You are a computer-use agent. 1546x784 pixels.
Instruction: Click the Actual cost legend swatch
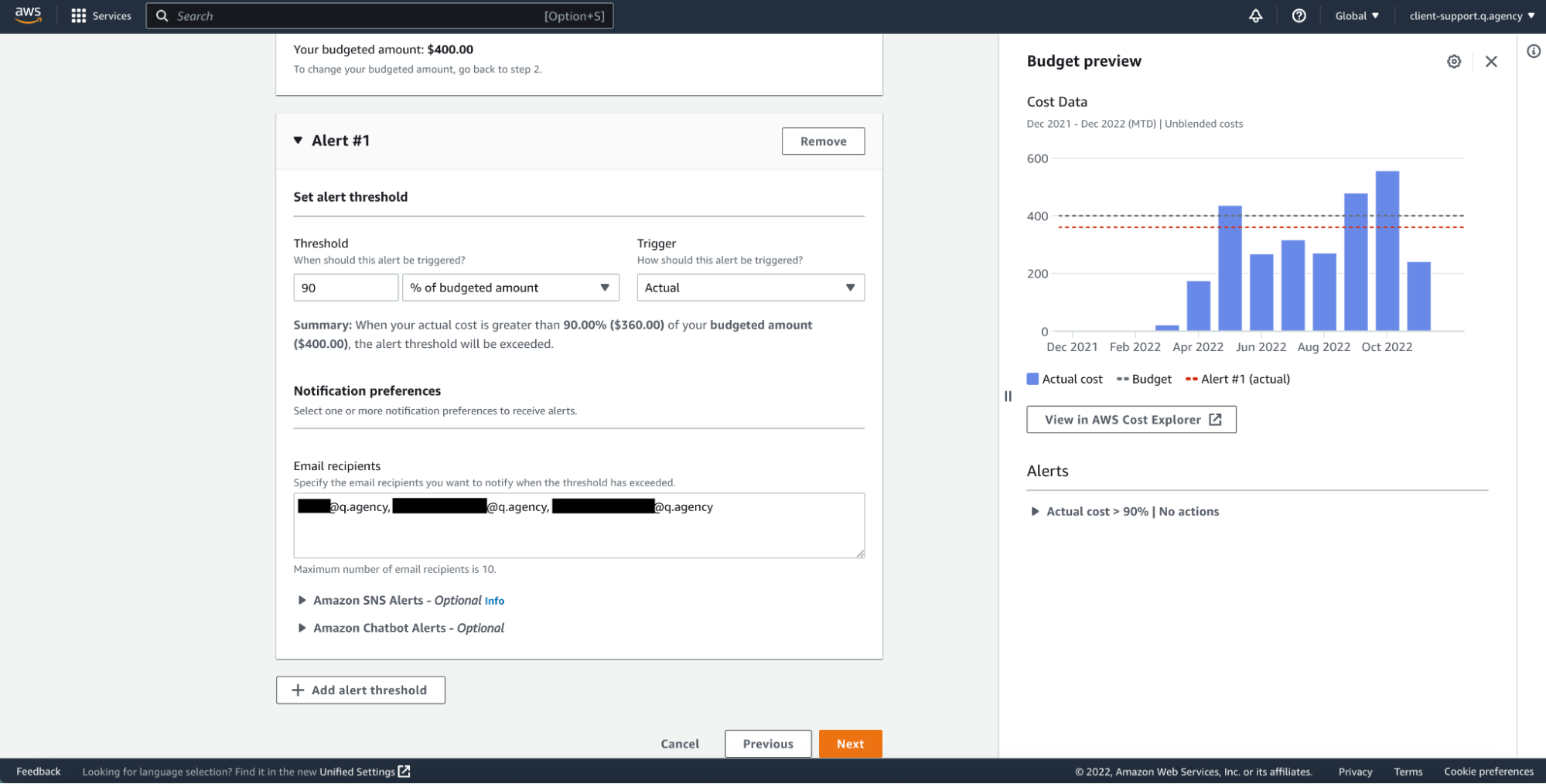click(1032, 379)
